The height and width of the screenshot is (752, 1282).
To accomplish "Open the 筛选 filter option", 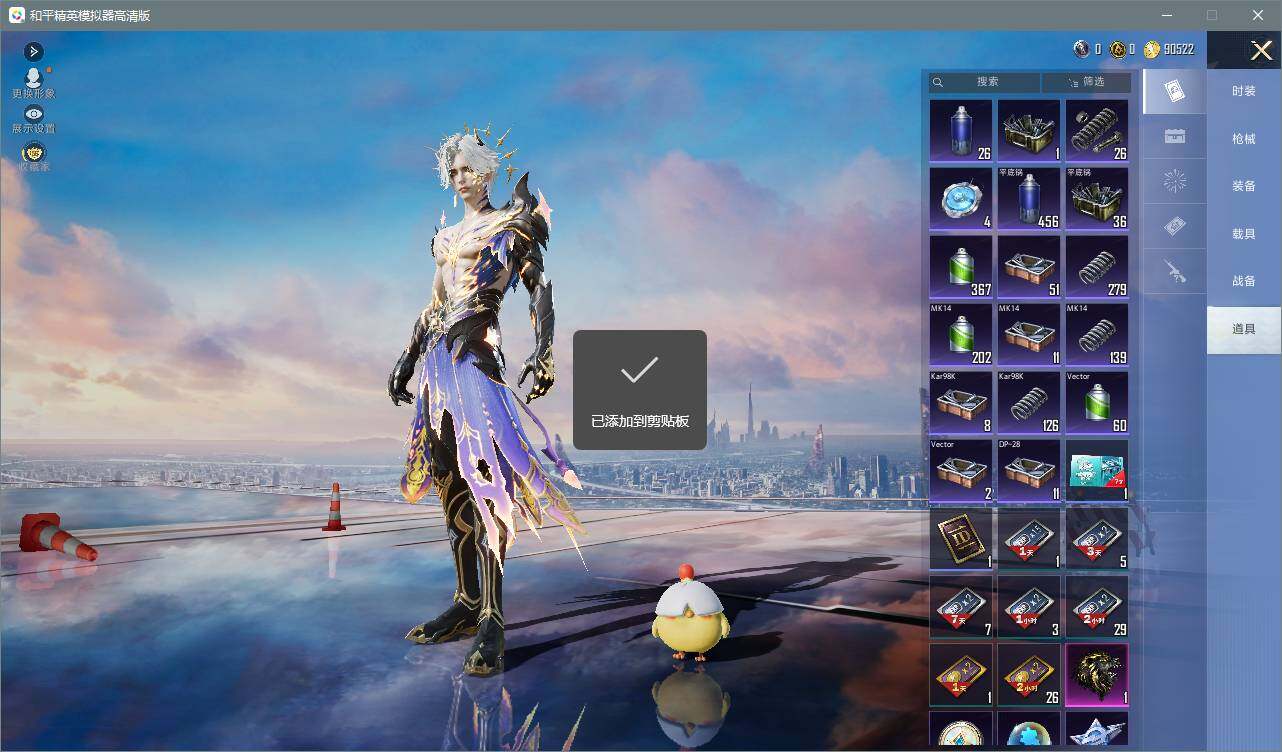I will click(1086, 82).
